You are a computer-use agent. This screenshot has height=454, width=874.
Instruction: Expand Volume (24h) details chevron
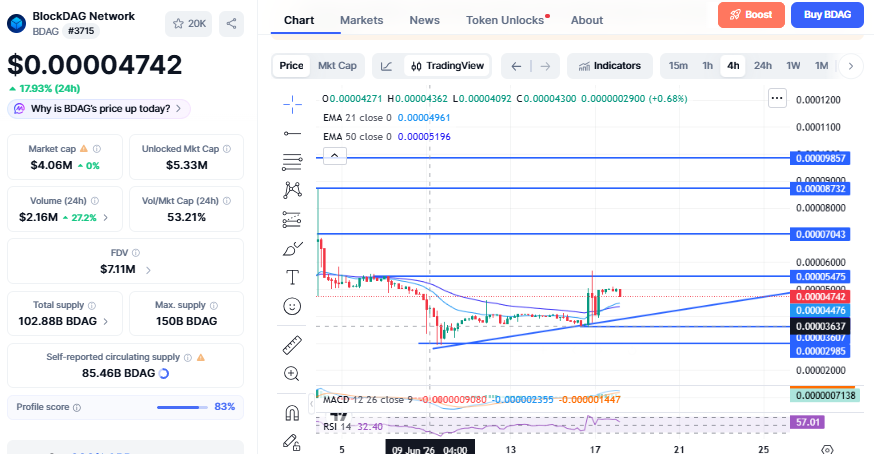point(106,218)
